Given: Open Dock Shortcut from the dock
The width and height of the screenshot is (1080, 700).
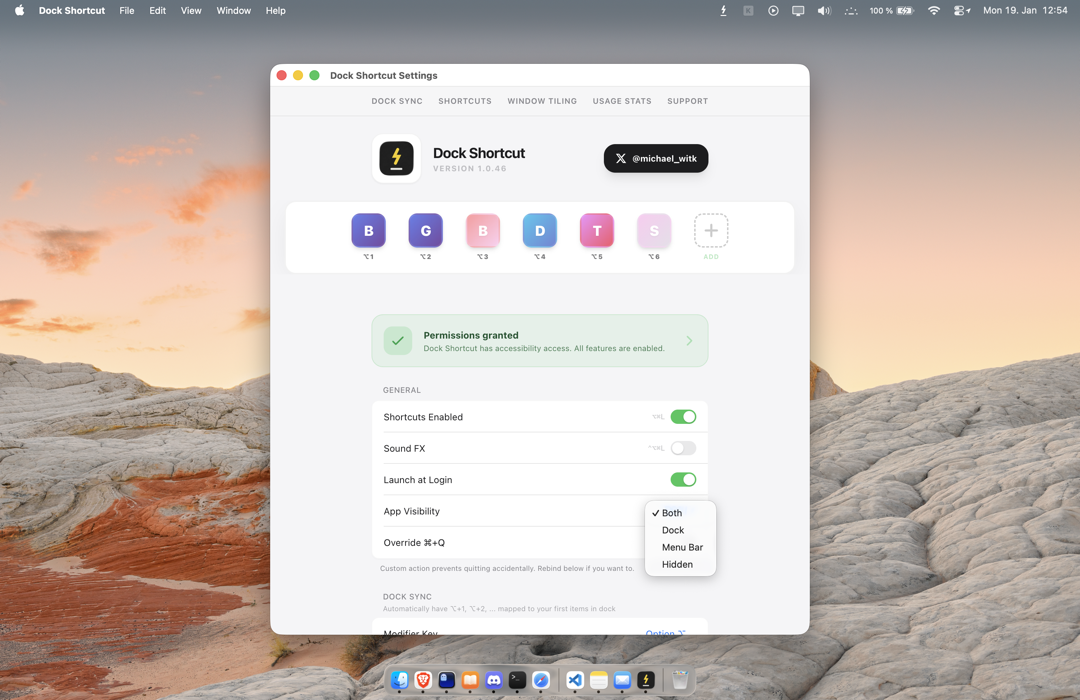Looking at the screenshot, I should [x=645, y=681].
